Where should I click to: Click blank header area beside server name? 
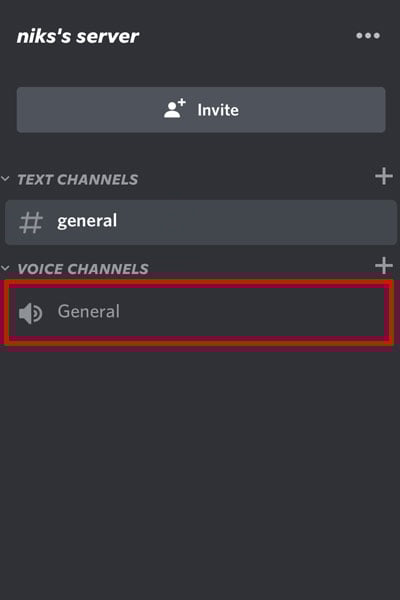pos(245,36)
